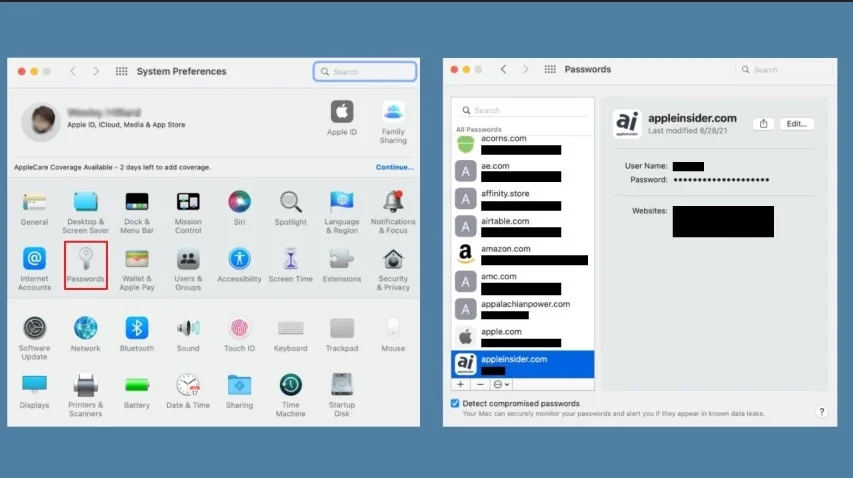Open Users & Groups pane
Viewport: 853px width, 478px height.
point(188,269)
